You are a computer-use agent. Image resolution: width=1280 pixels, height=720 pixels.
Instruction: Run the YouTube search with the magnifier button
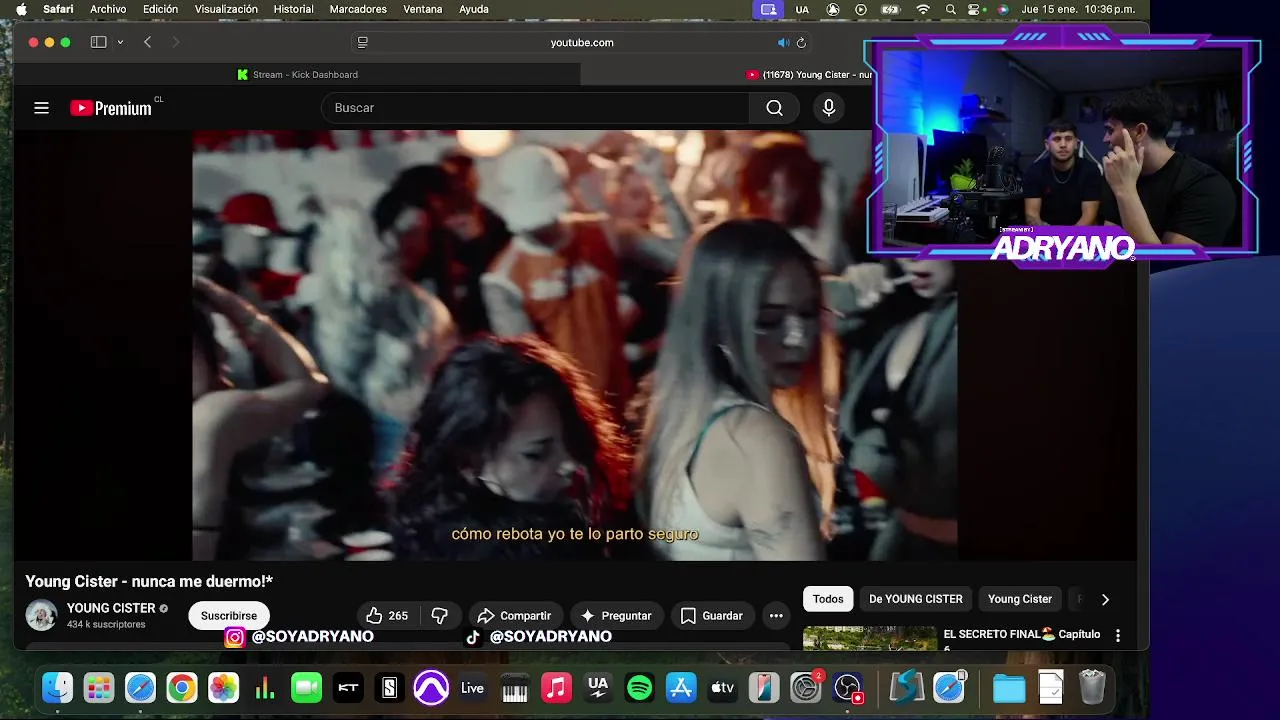coord(775,108)
